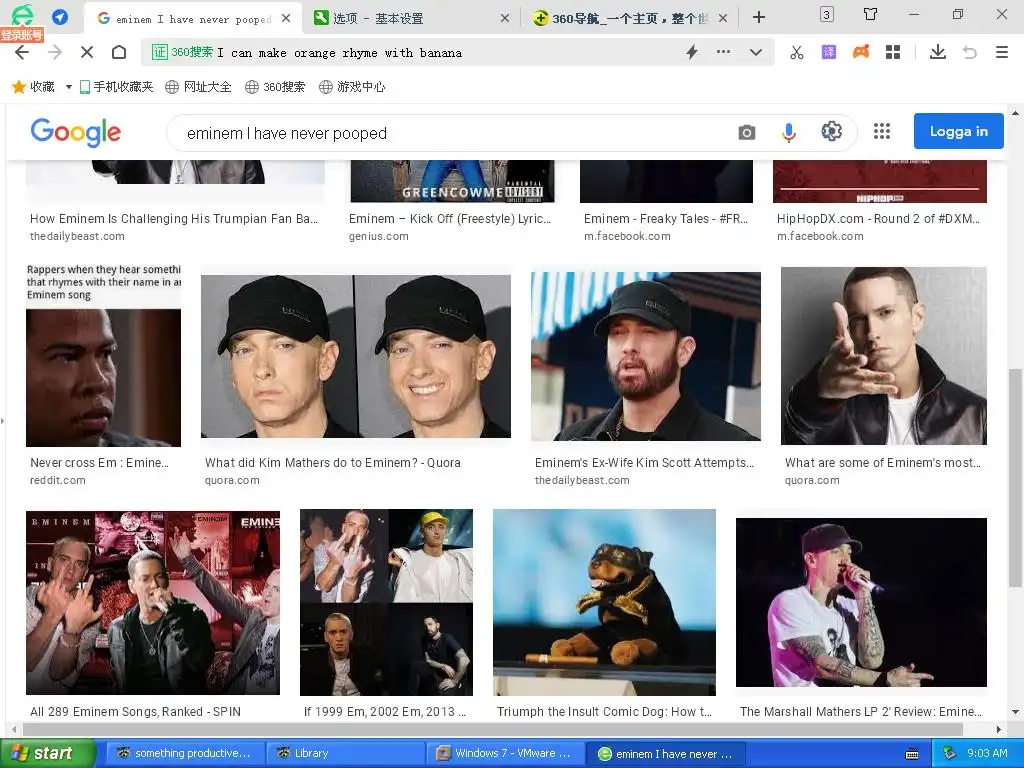This screenshot has height=768, width=1024.
Task: Switch to Windows 7 - VMware taskbar item
Action: (505, 753)
